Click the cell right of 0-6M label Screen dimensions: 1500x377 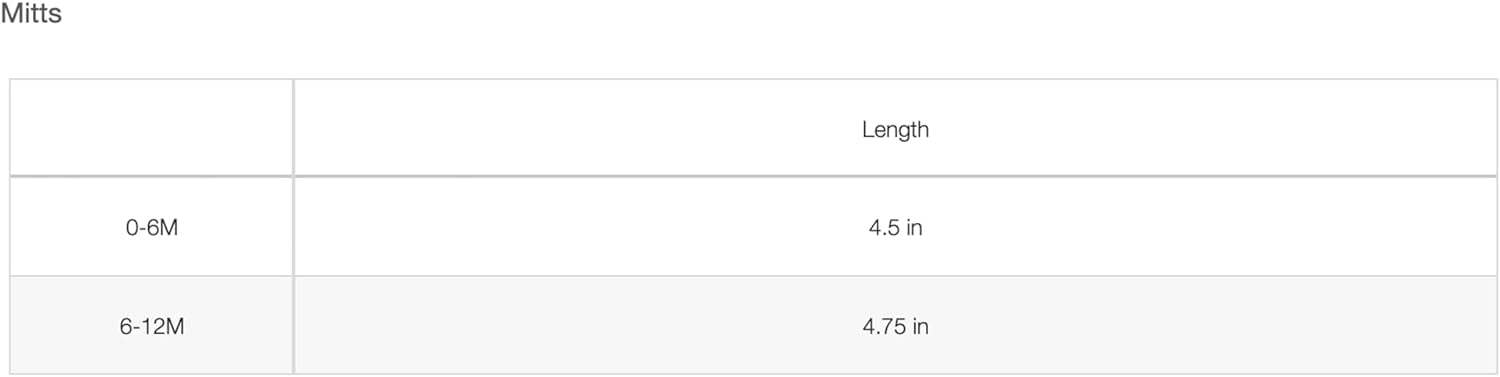point(895,227)
